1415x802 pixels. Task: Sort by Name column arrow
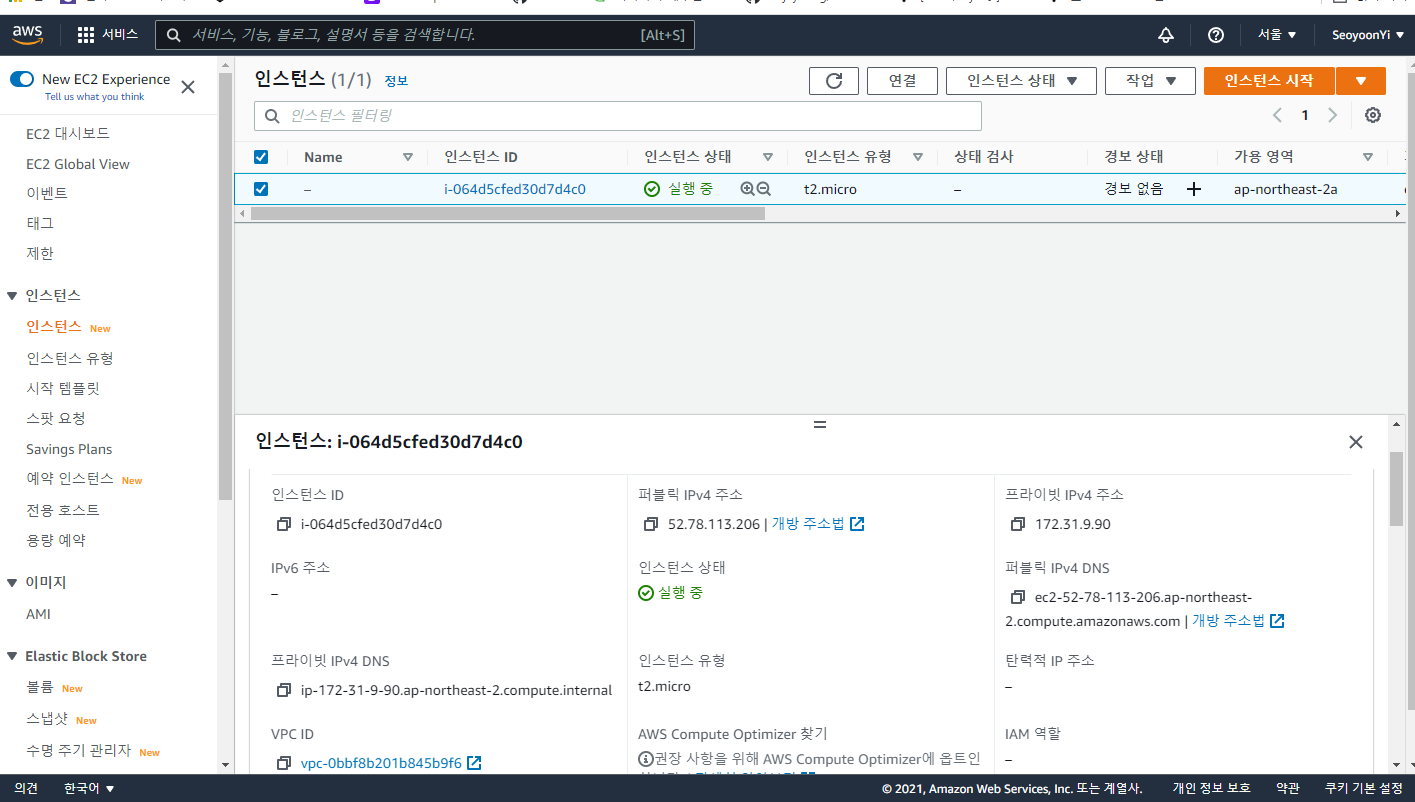[407, 157]
